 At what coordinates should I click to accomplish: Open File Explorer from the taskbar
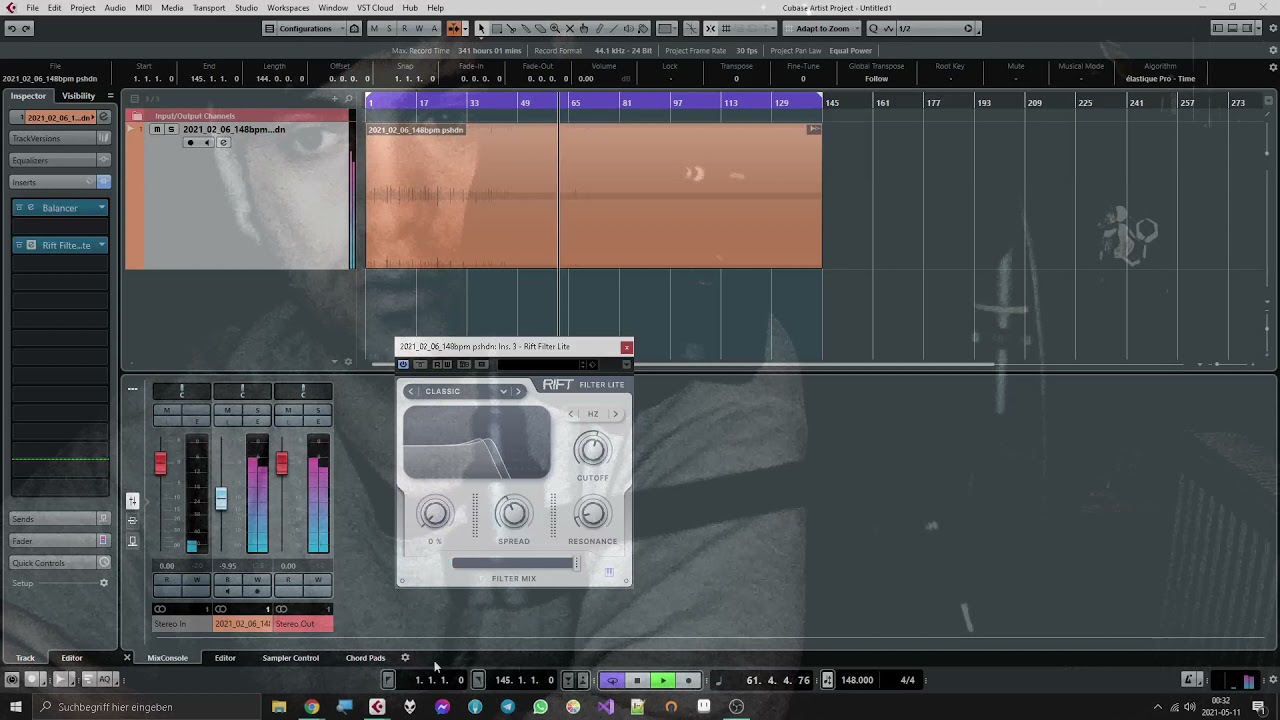[x=279, y=707]
